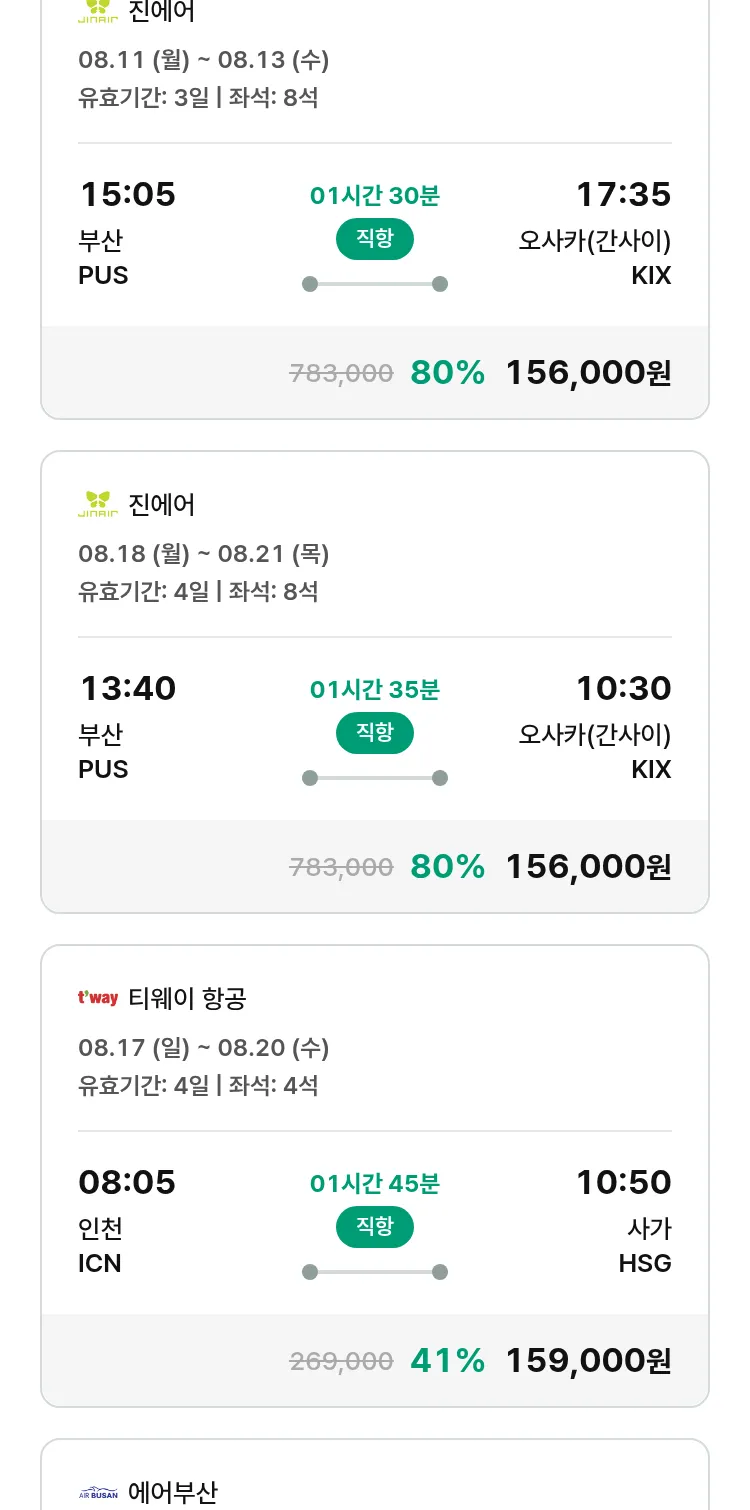Open the 진에어 airline name on the 08.18 card
This screenshot has width=750, height=1510.
[162, 505]
